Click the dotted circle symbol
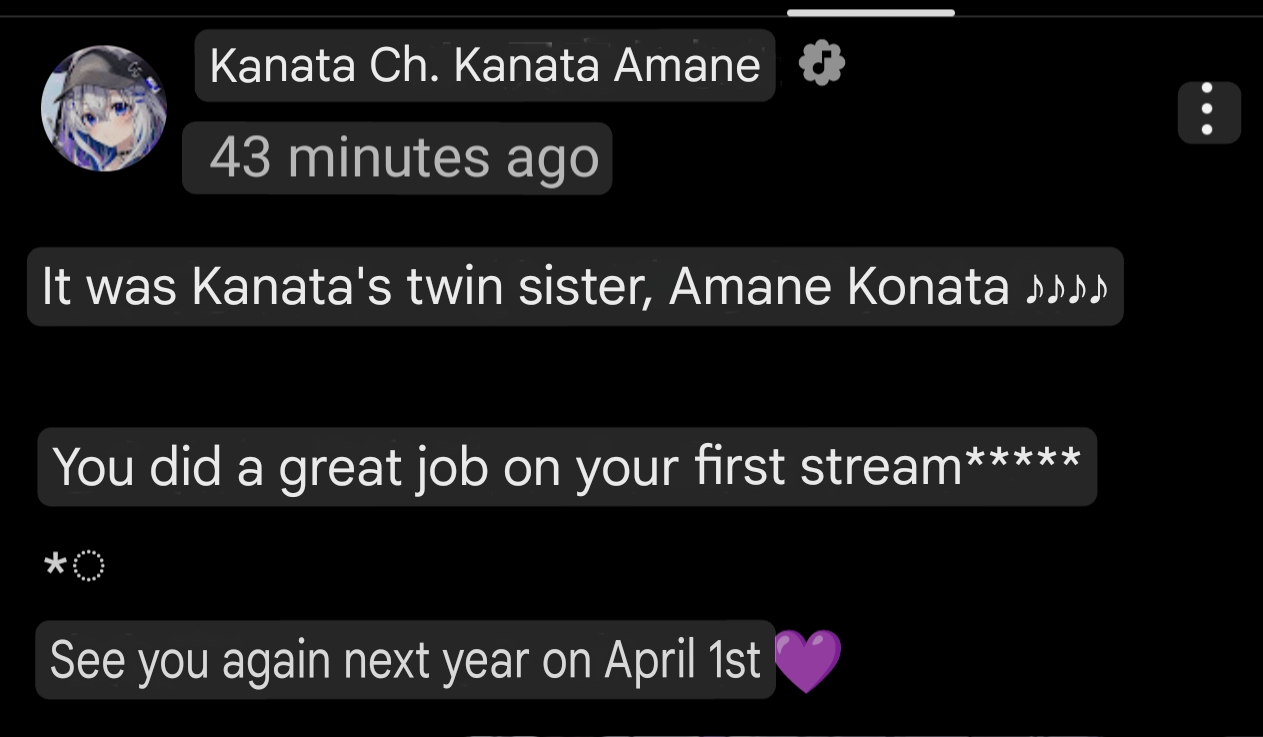Image resolution: width=1263 pixels, height=737 pixels. coord(88,567)
